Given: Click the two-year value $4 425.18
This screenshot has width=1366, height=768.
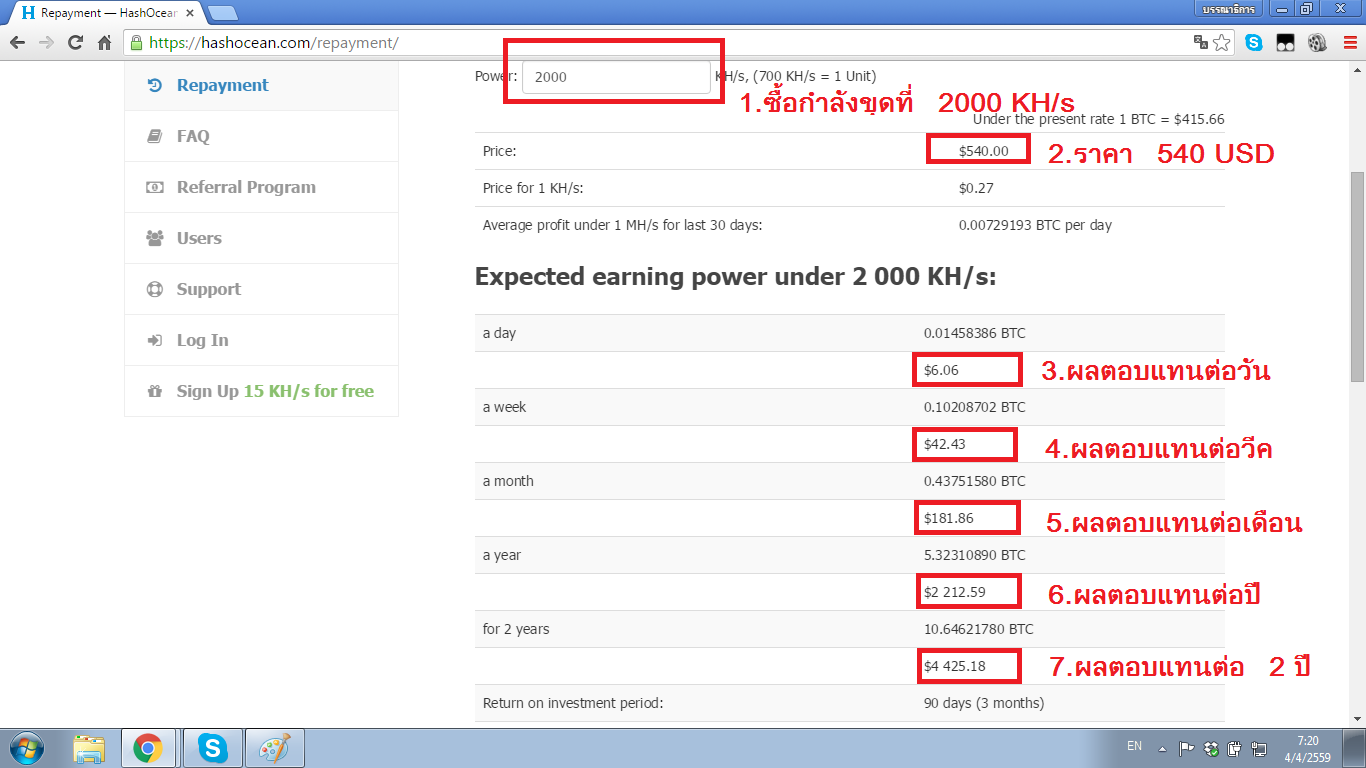Looking at the screenshot, I should click(x=954, y=666).
